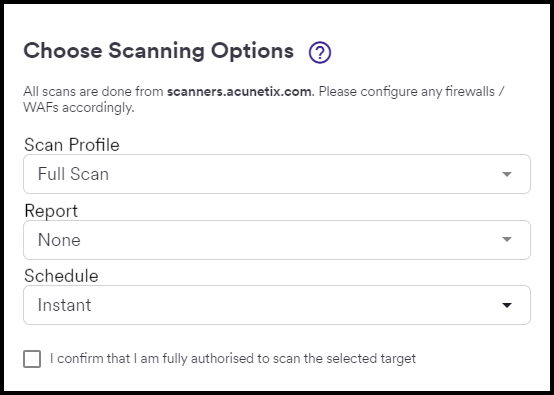Viewport: 554px width, 395px height.
Task: Expand the Schedule dropdown arrow
Action: 507,305
